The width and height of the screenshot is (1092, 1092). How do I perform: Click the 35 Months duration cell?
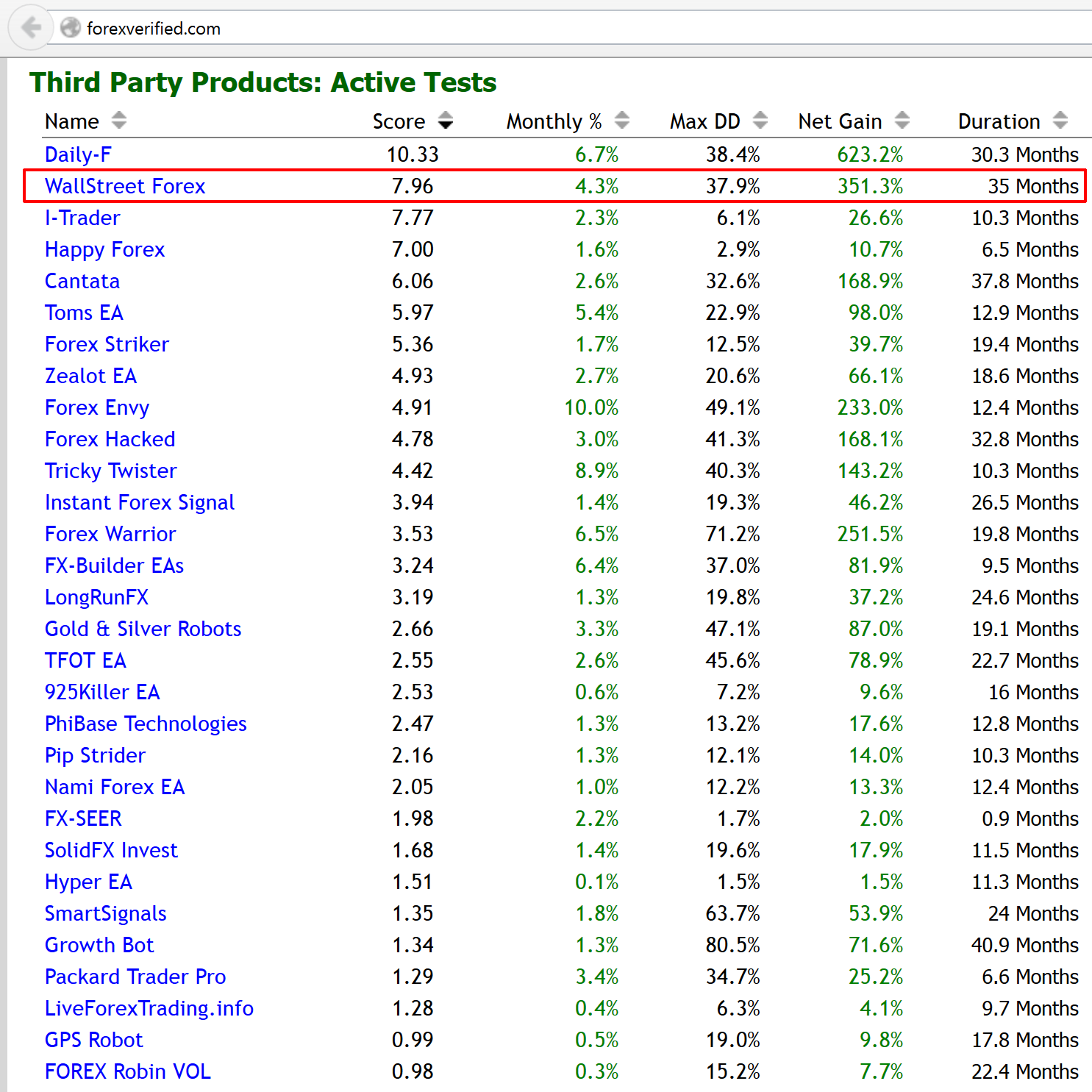[1033, 186]
